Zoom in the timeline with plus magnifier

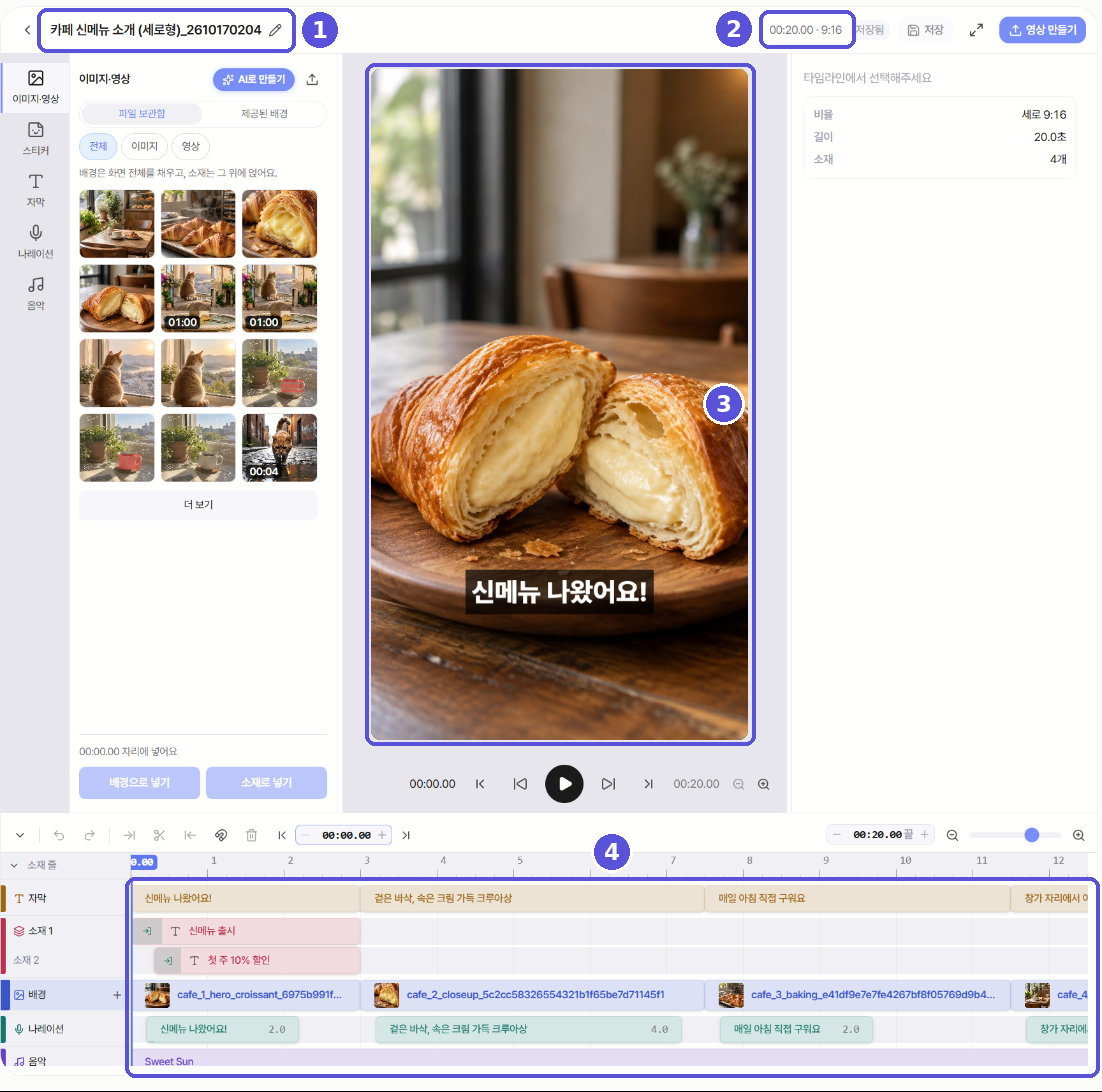pos(1078,835)
